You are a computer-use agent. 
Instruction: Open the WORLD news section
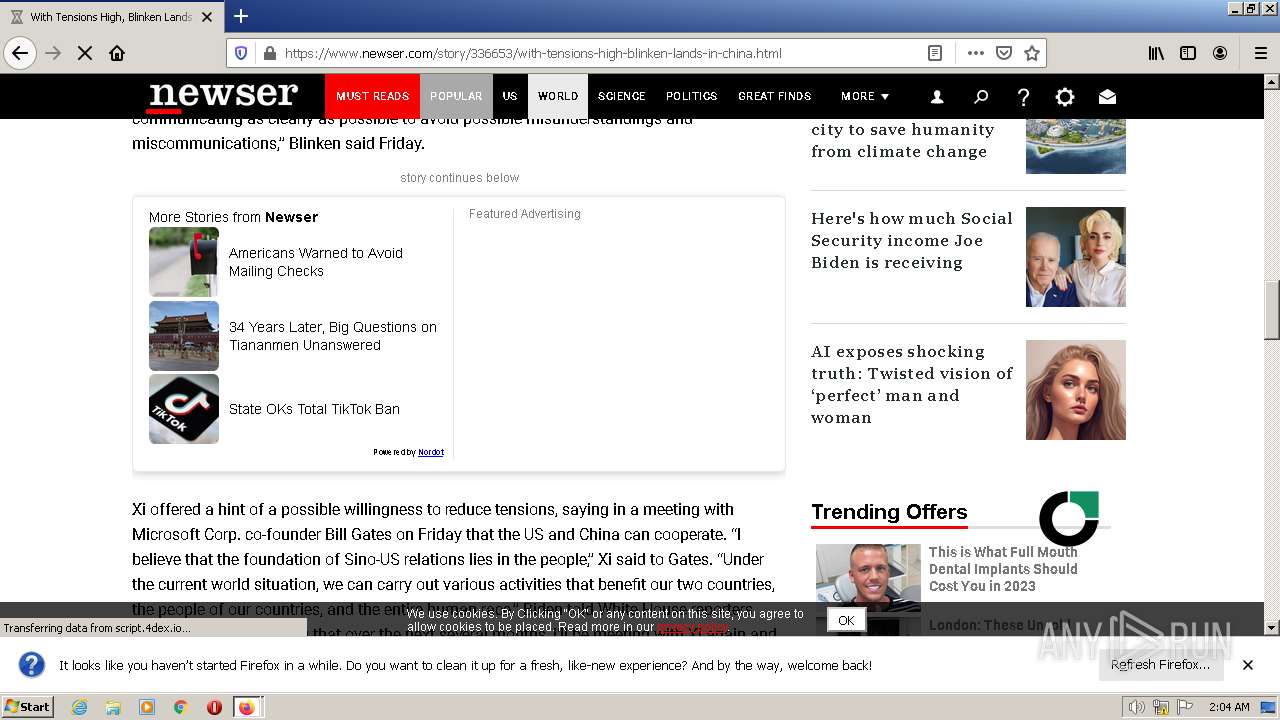coord(558,96)
